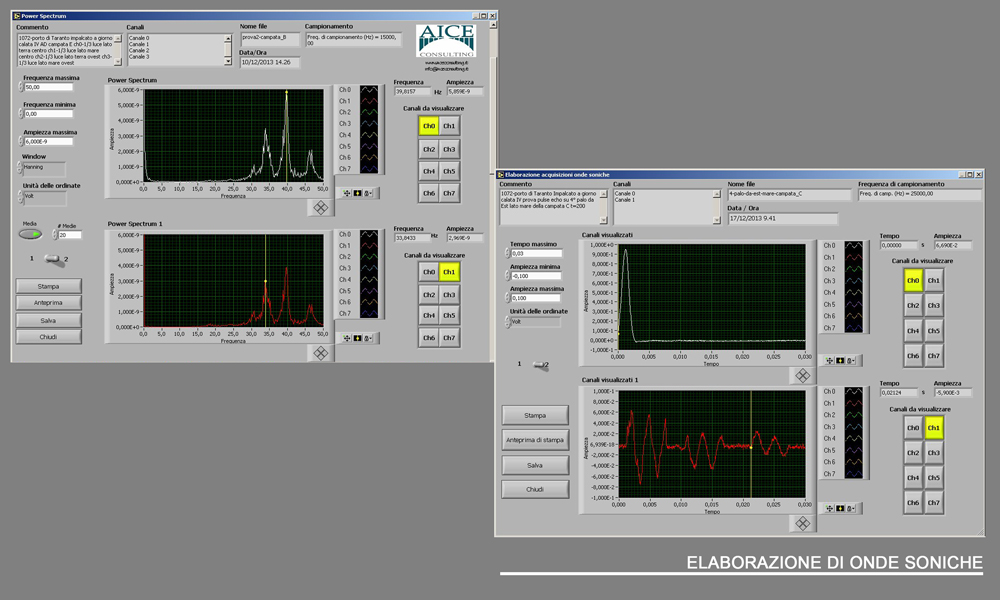The height and width of the screenshot is (600, 1000).
Task: Select the zoom tool under the Canali visualizzati 1 graph
Action: tap(840, 508)
